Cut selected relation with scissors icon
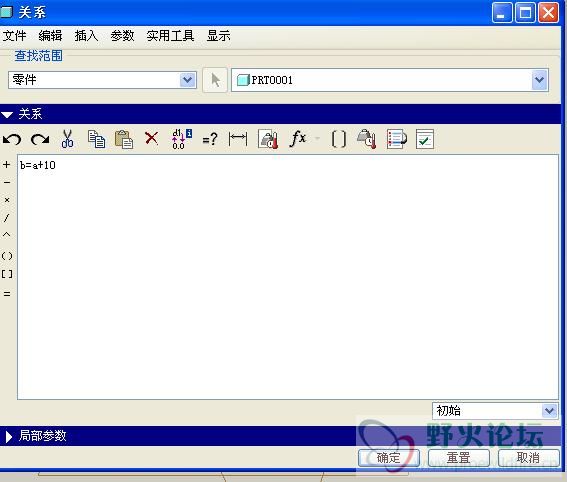 click(x=67, y=139)
